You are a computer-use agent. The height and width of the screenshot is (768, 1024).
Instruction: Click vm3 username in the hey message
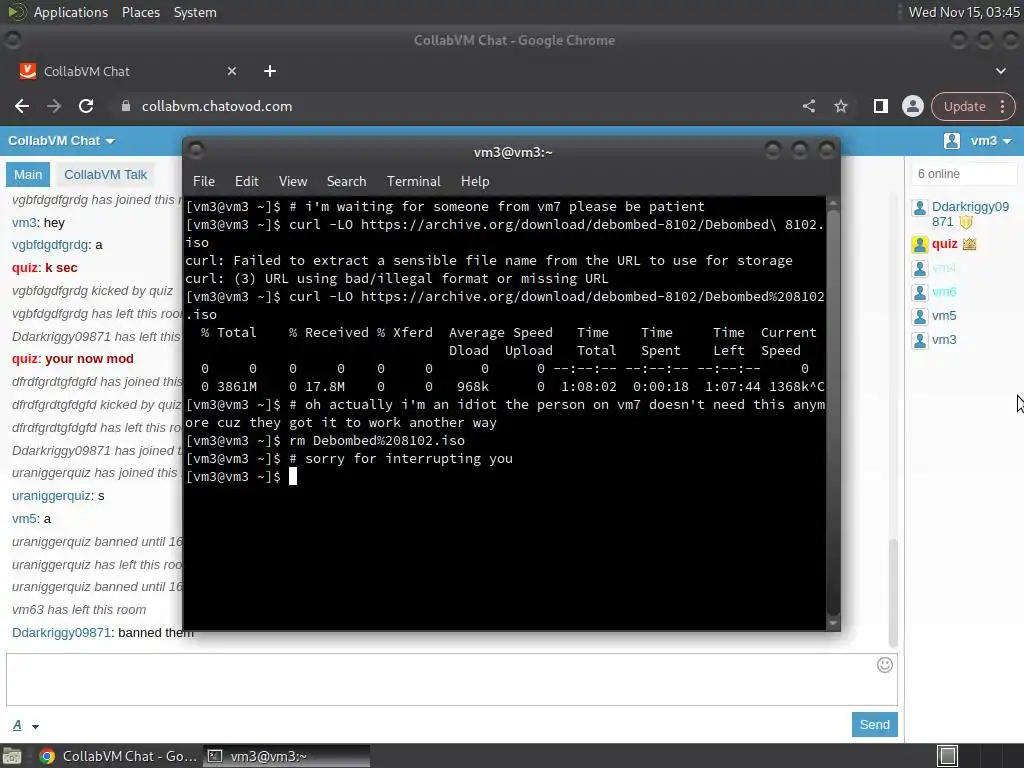24,223
